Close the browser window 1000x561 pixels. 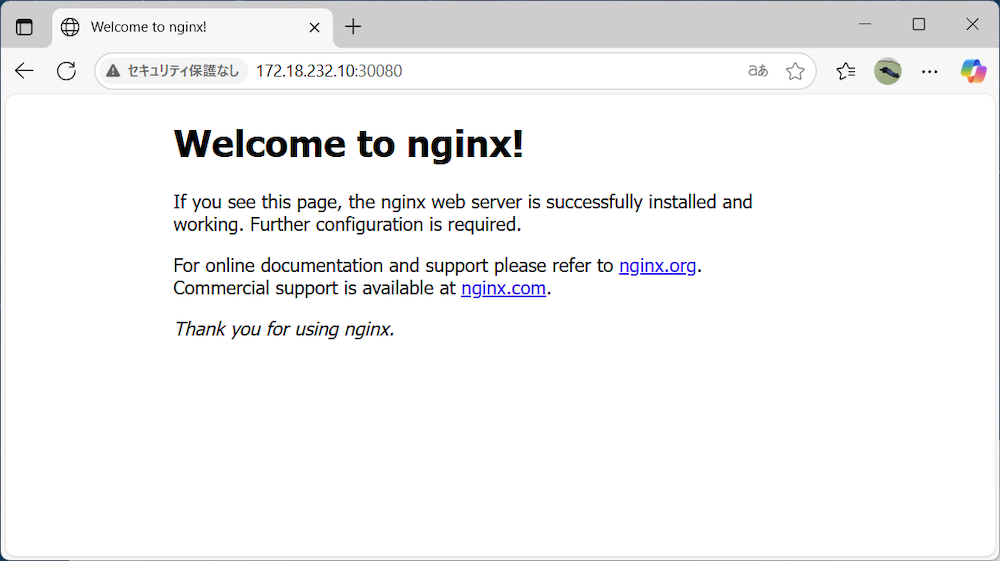pyautogui.click(x=973, y=24)
